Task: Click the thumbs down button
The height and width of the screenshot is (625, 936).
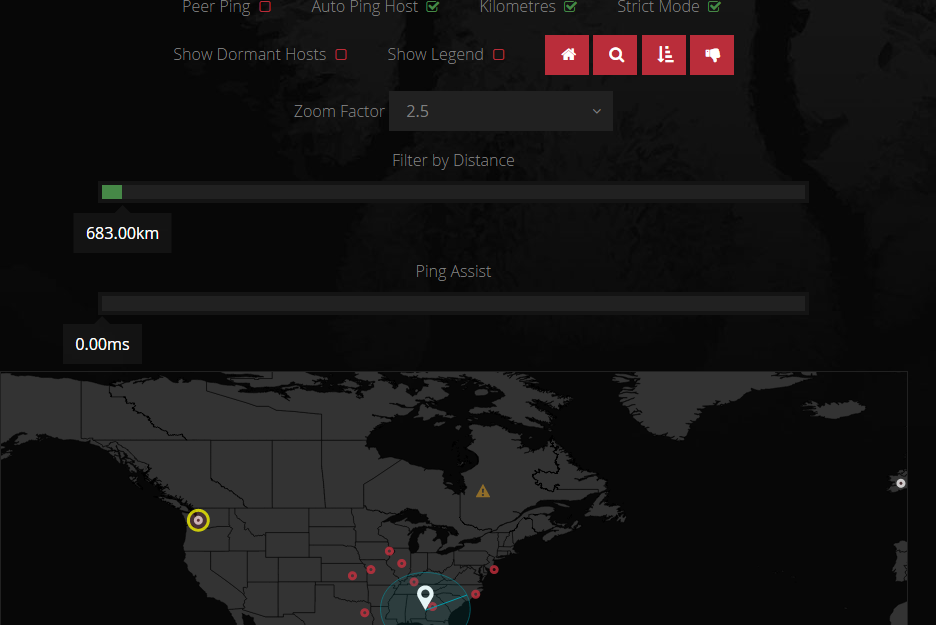Action: click(x=712, y=55)
